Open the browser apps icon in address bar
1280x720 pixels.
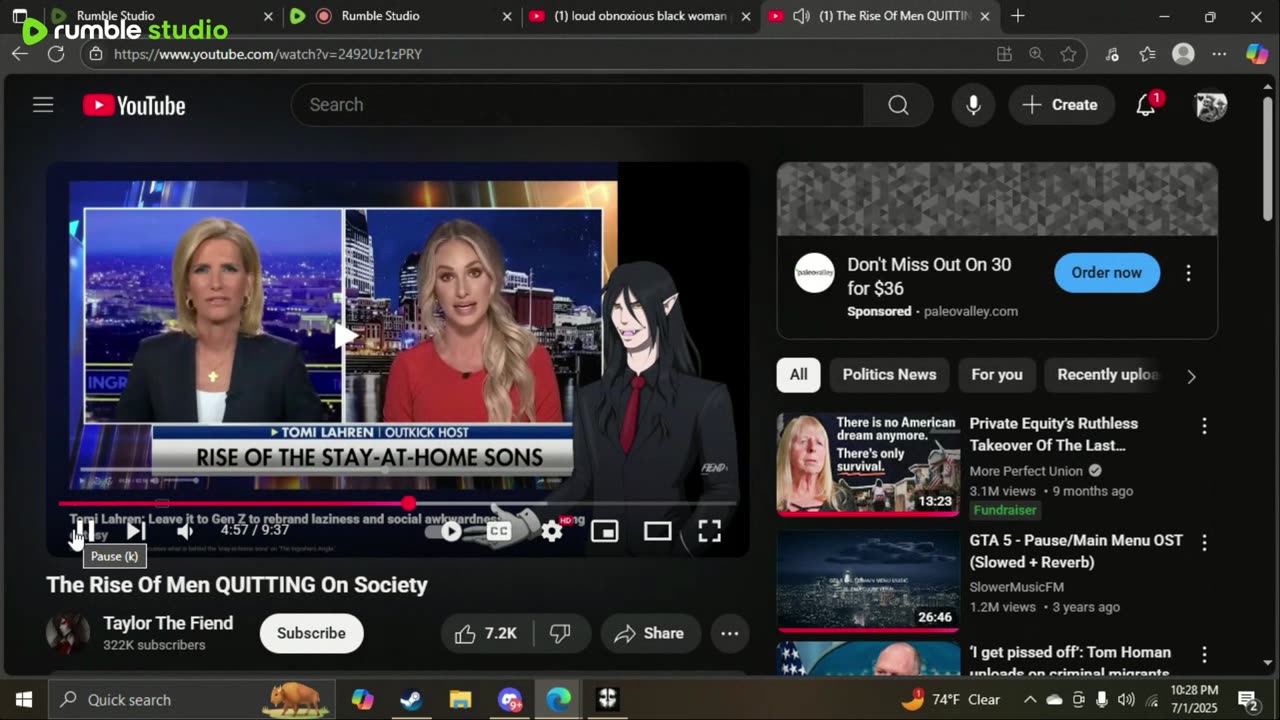pos(1004,54)
